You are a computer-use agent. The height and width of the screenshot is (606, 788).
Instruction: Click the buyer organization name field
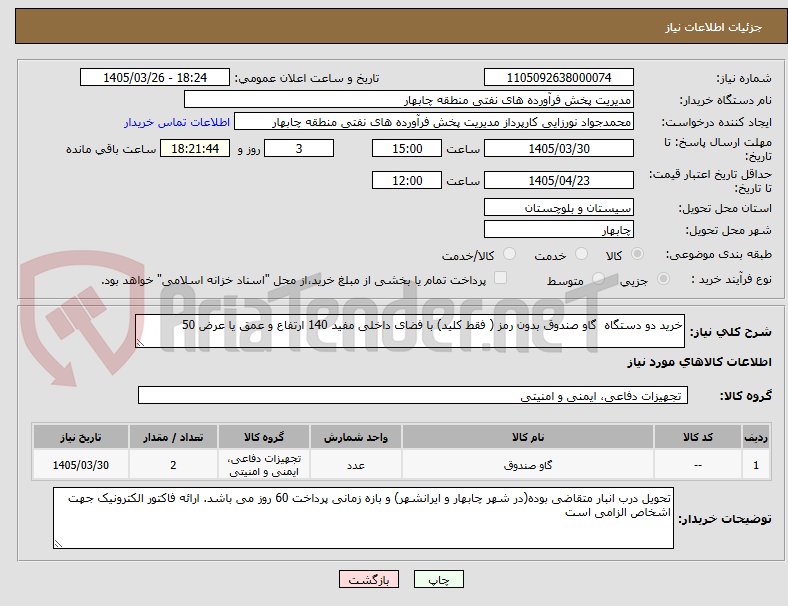(409, 99)
